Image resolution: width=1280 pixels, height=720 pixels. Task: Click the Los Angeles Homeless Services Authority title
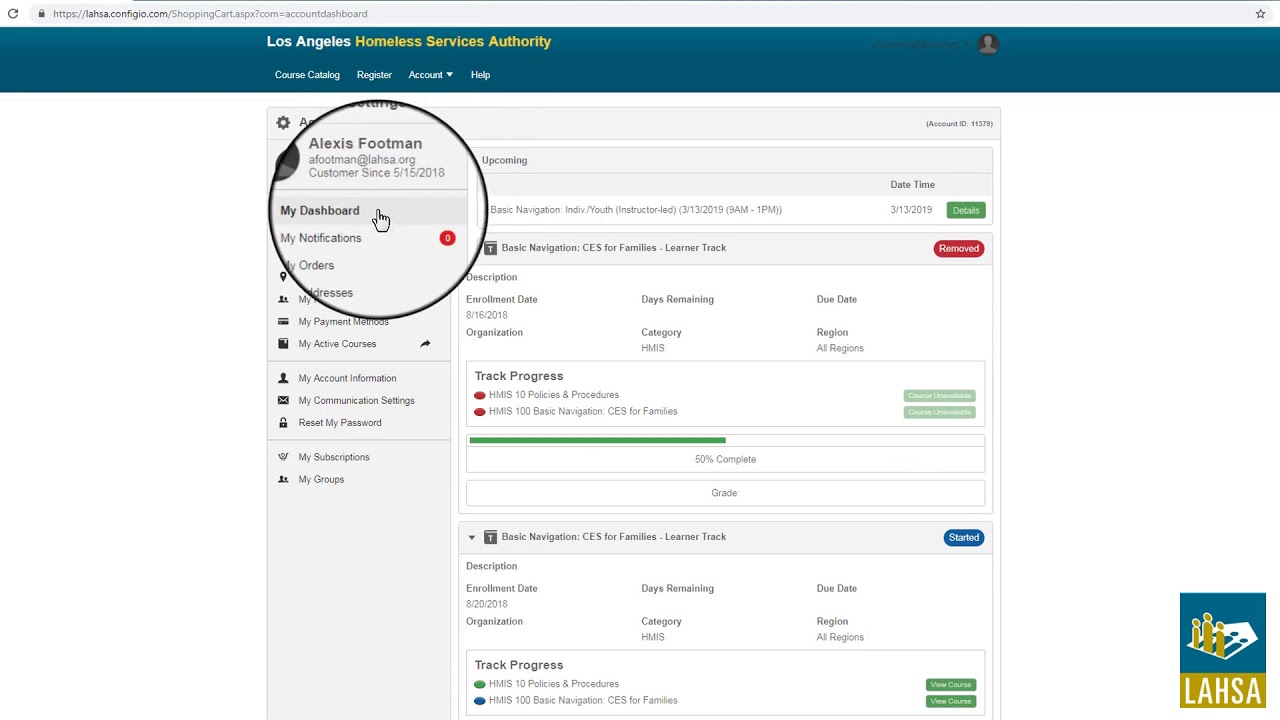point(409,41)
